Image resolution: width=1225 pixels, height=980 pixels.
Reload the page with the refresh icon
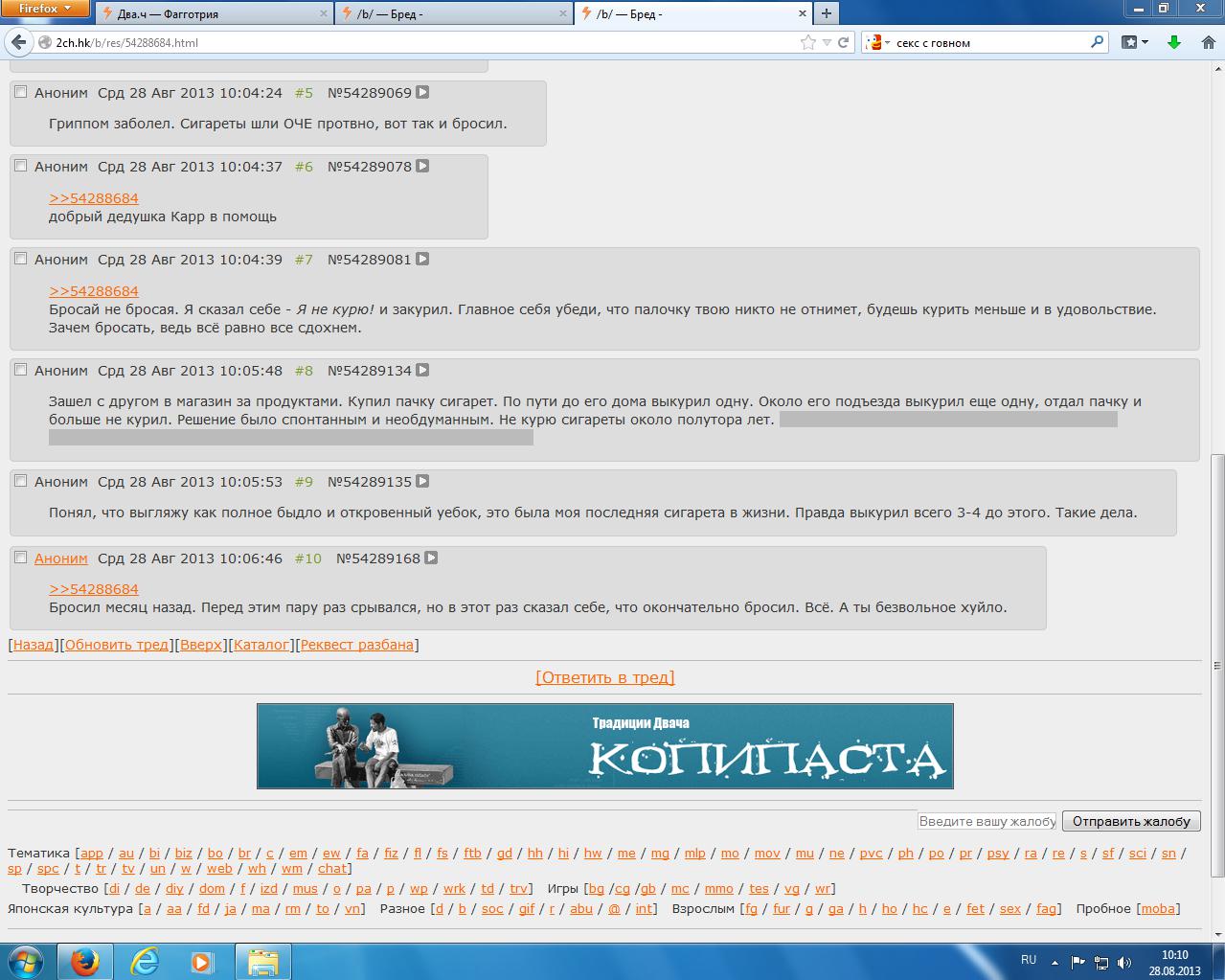[x=844, y=42]
